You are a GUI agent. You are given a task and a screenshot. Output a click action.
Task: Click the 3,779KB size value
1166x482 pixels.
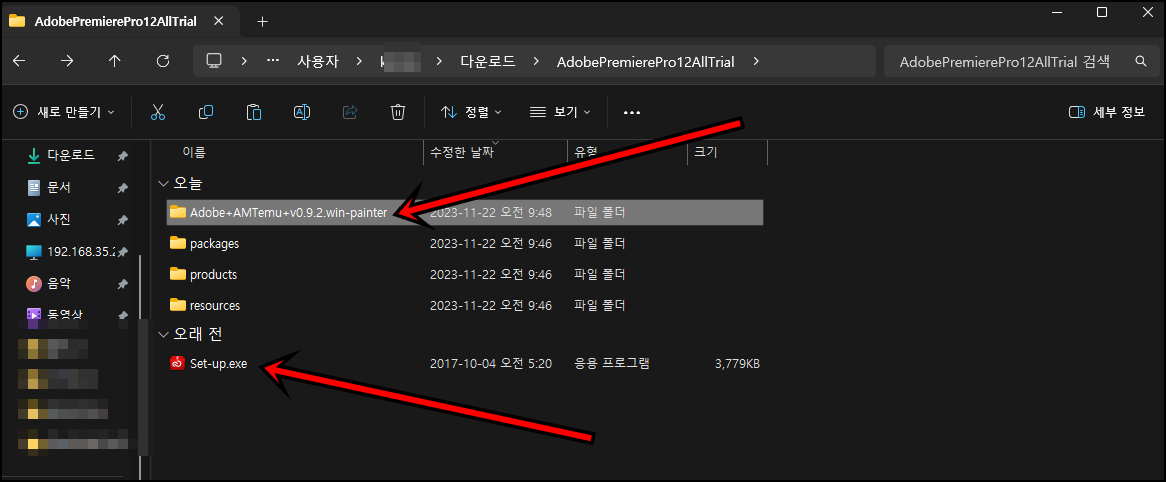click(x=737, y=364)
